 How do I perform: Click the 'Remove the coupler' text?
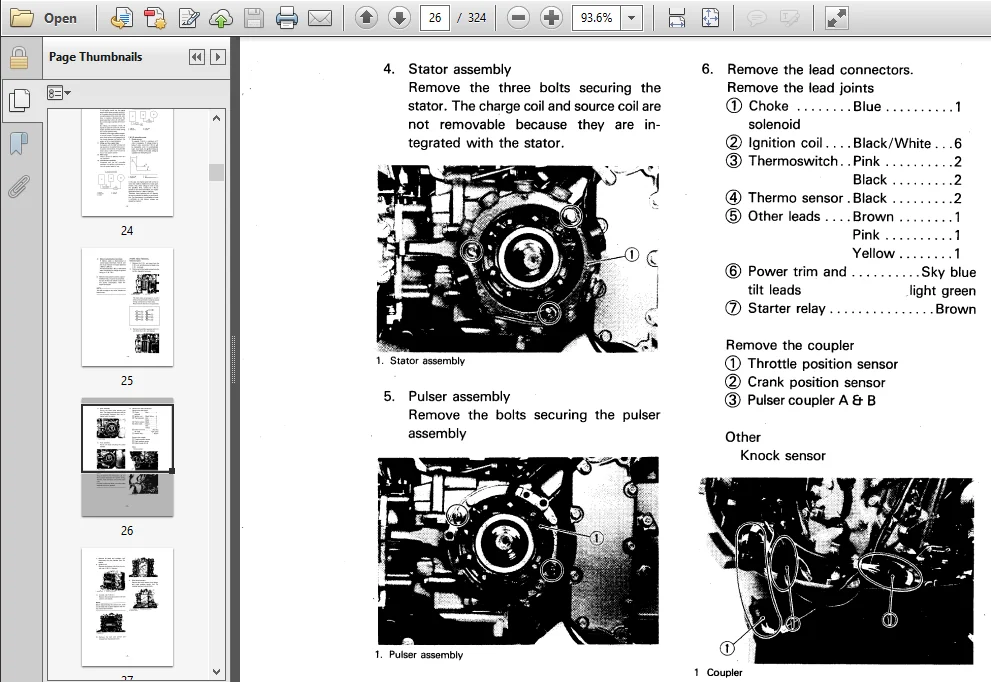pyautogui.click(x=789, y=345)
